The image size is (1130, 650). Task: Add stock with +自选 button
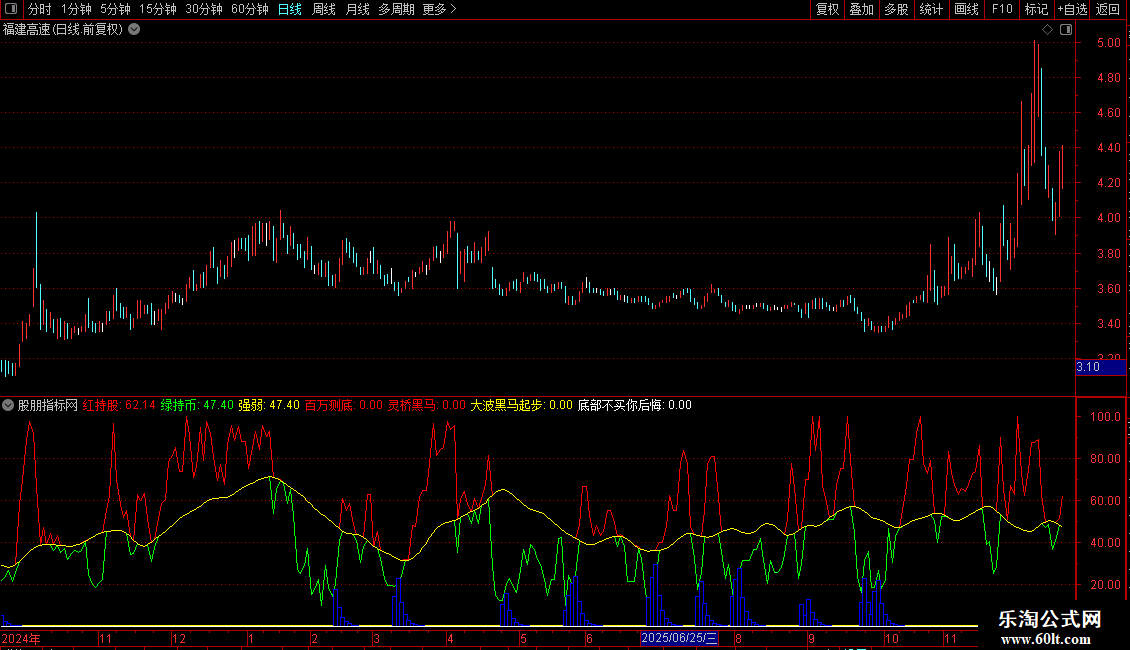[1072, 9]
